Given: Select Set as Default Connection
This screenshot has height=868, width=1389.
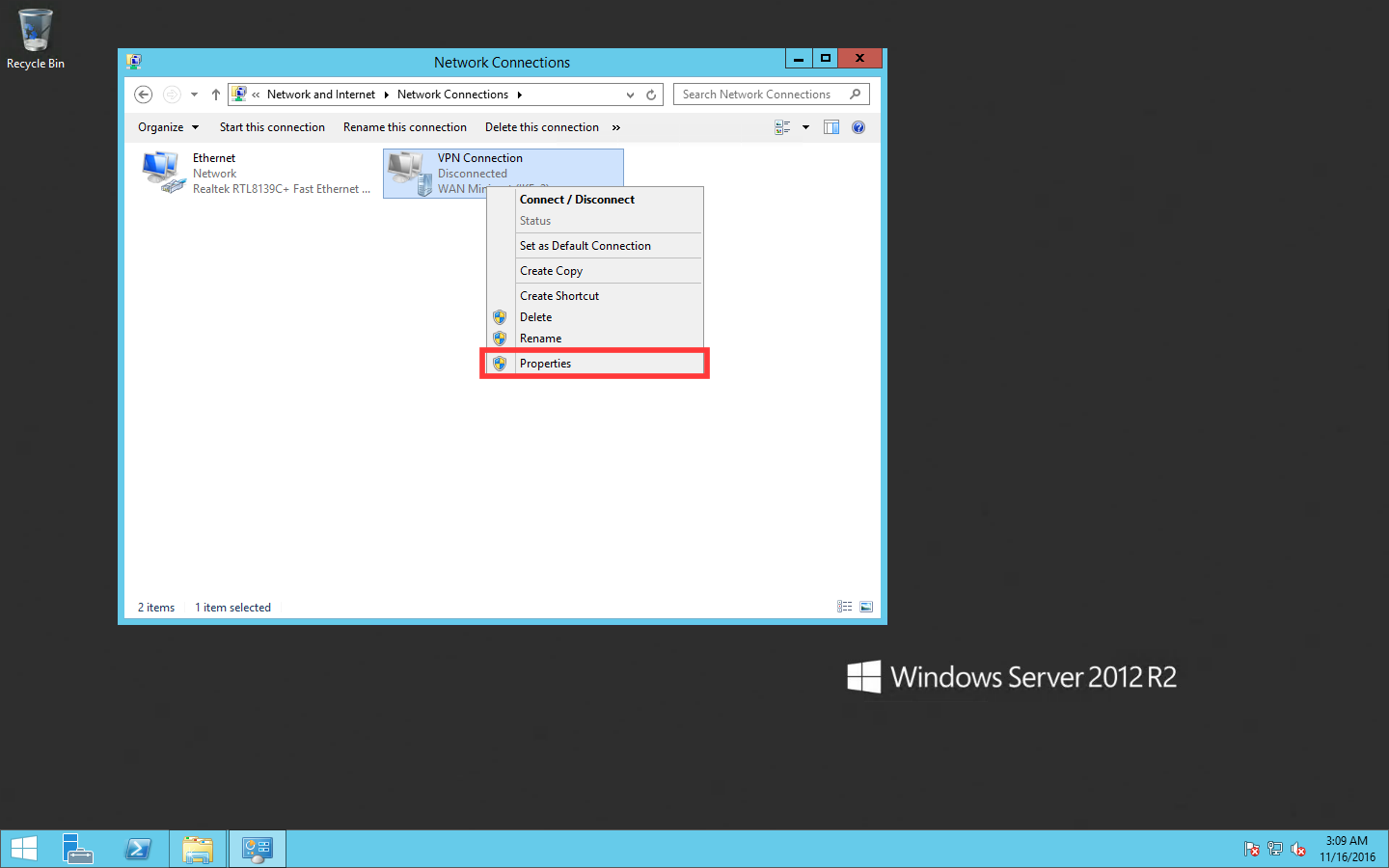Looking at the screenshot, I should pos(594,246).
